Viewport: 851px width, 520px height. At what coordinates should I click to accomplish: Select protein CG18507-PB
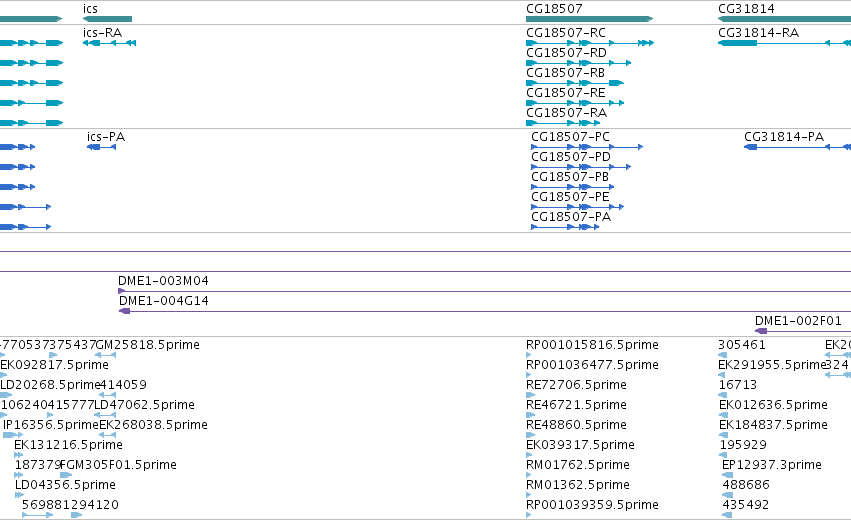tap(570, 177)
